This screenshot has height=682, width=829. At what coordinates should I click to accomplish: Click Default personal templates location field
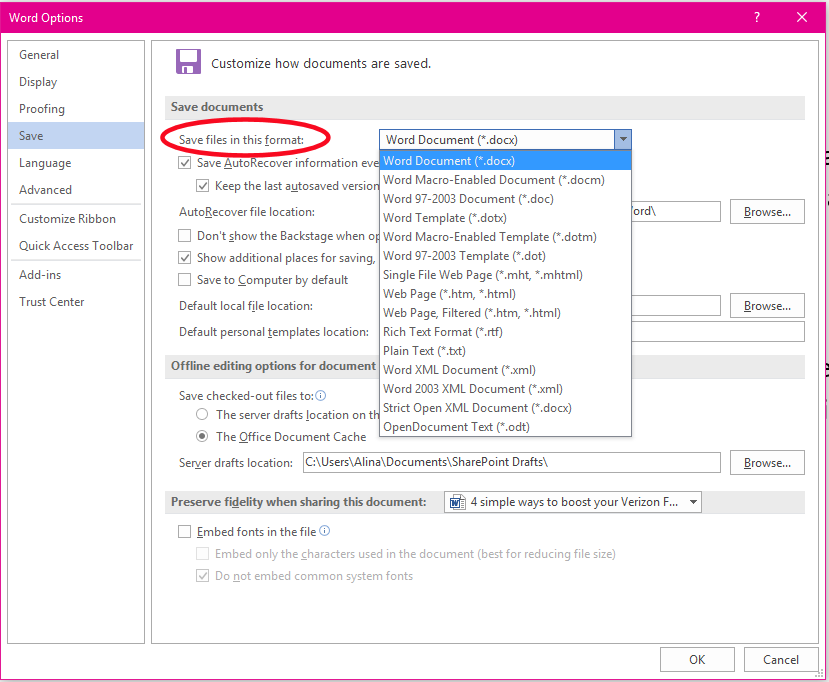pos(718,331)
